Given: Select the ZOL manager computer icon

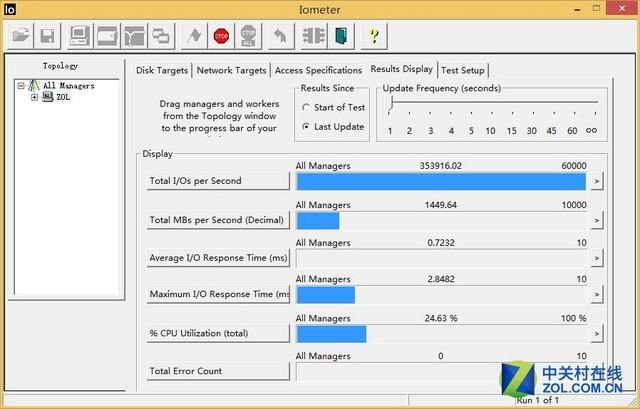Looking at the screenshot, I should [48, 97].
